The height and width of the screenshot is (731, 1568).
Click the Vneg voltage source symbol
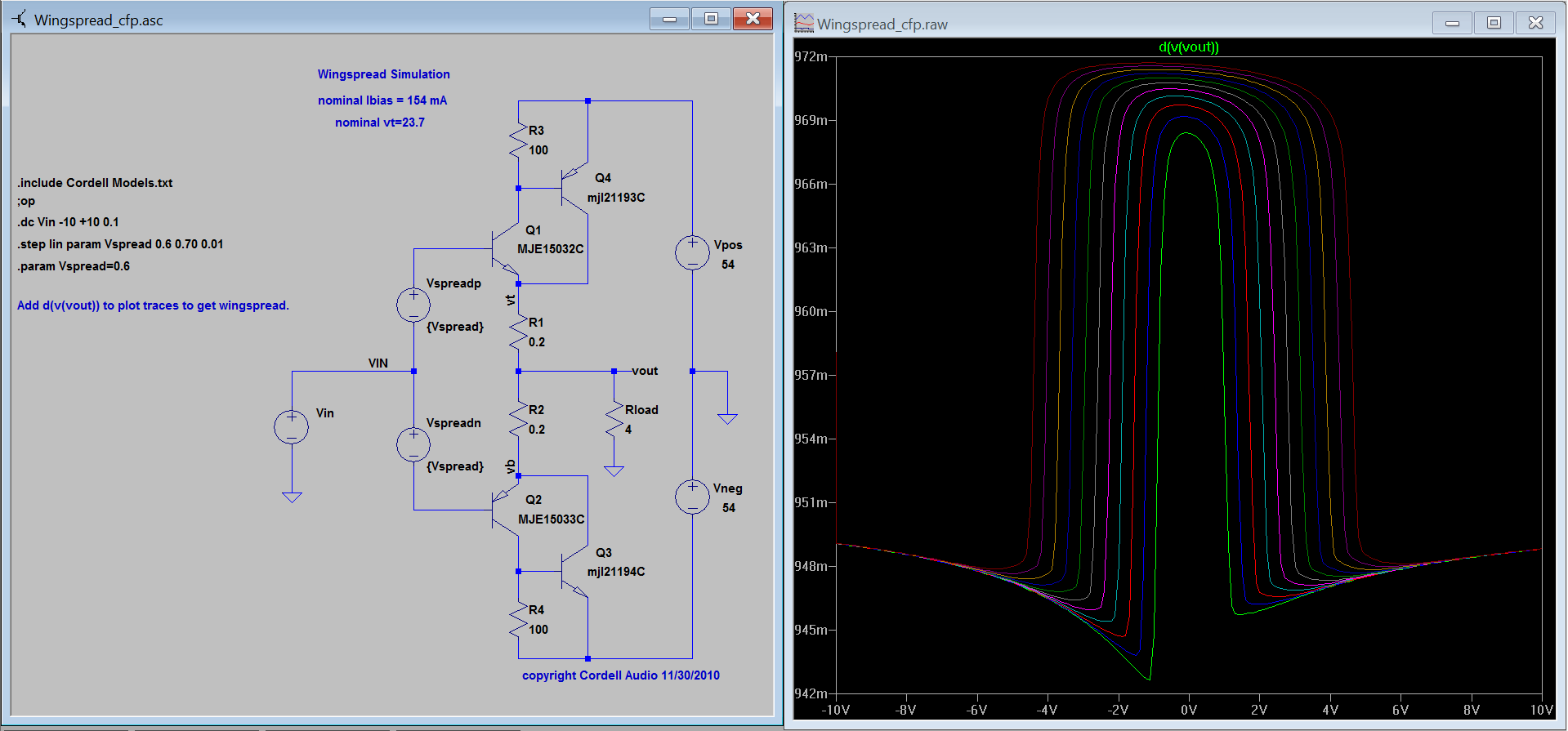[692, 497]
